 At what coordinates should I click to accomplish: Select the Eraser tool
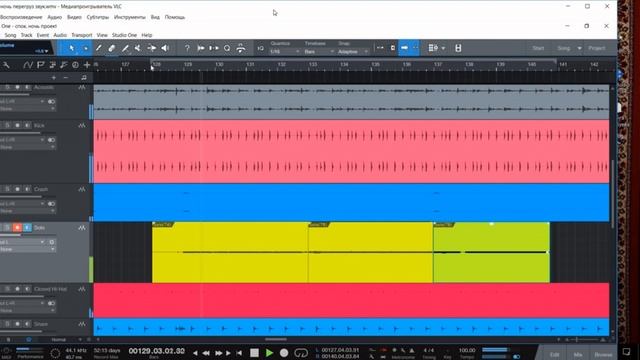(x=111, y=48)
